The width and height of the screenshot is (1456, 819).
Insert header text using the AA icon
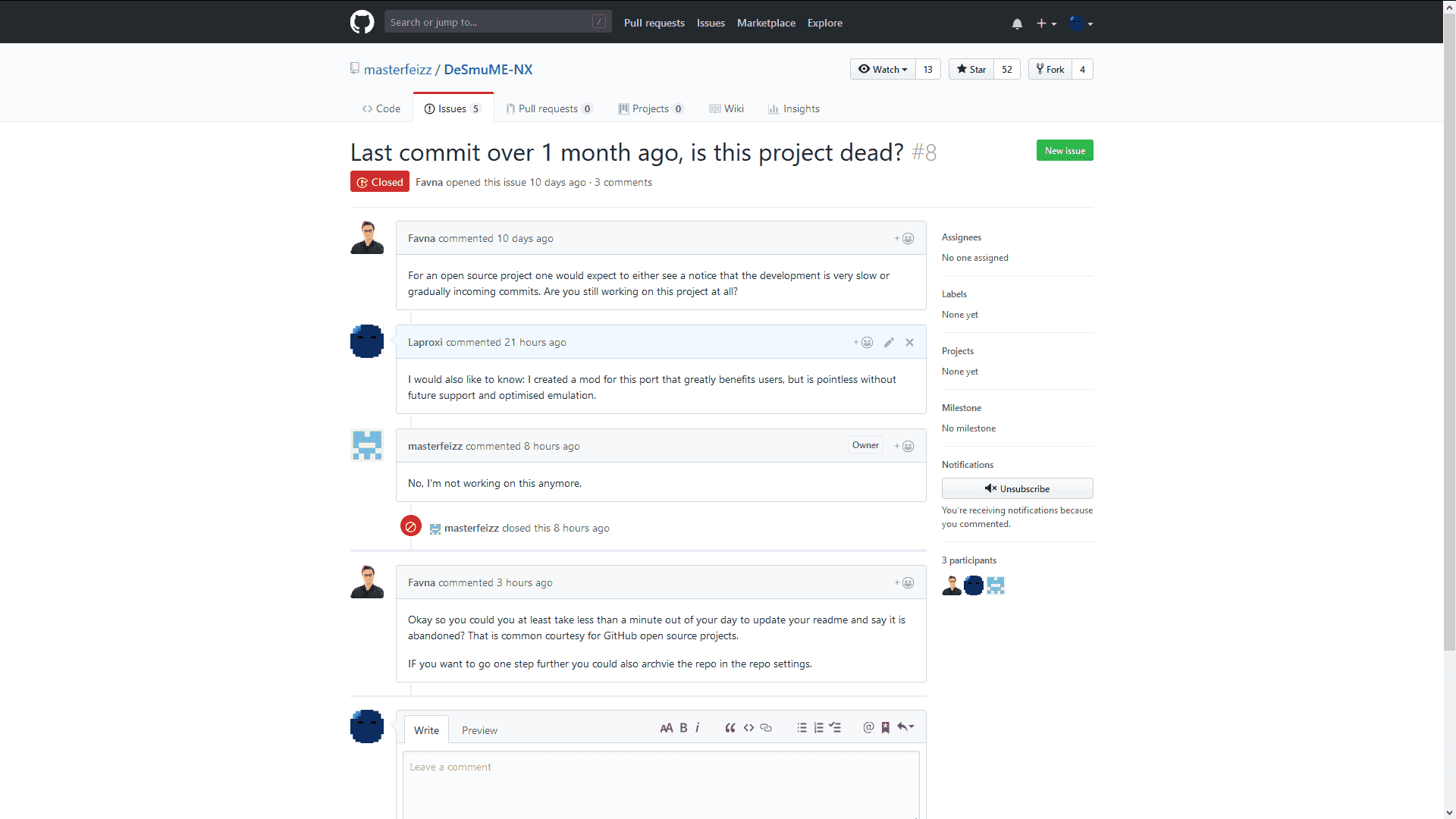pyautogui.click(x=667, y=728)
